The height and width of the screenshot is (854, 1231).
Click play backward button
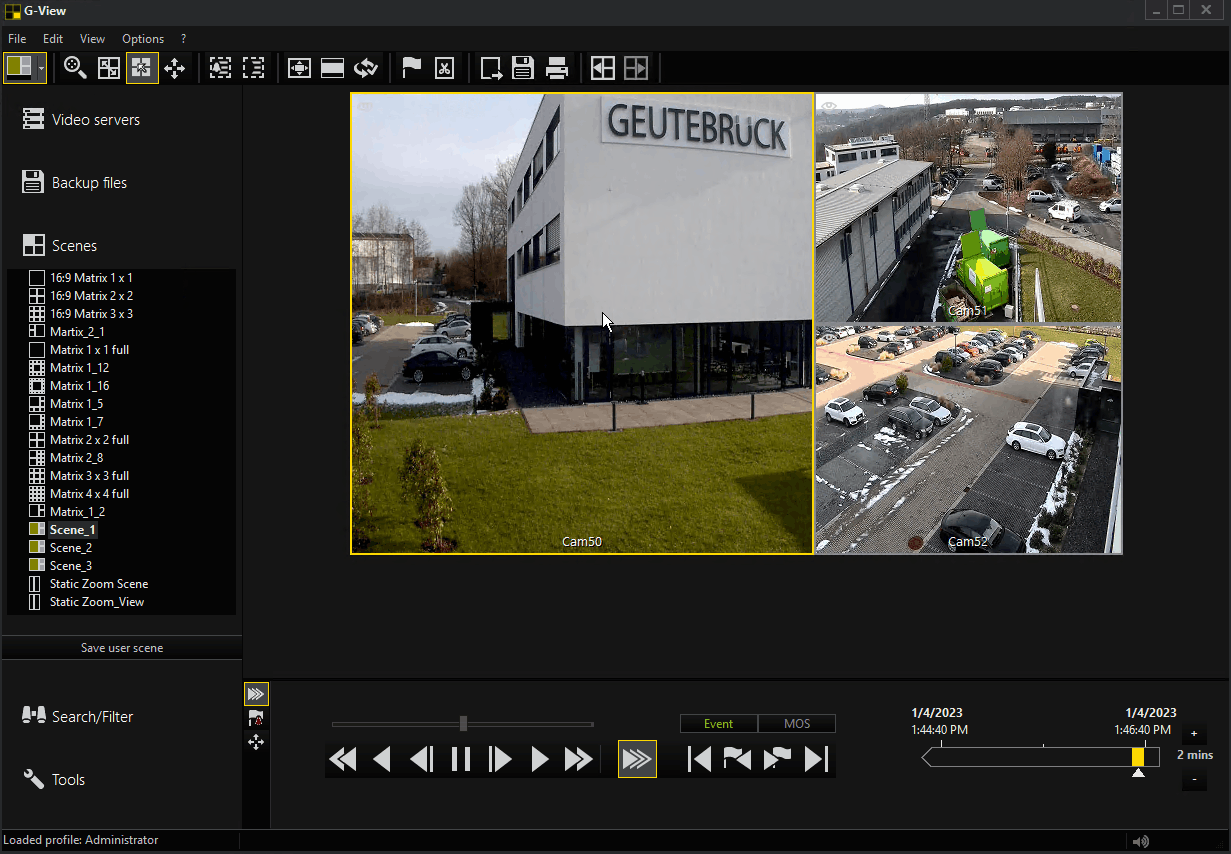(x=382, y=760)
